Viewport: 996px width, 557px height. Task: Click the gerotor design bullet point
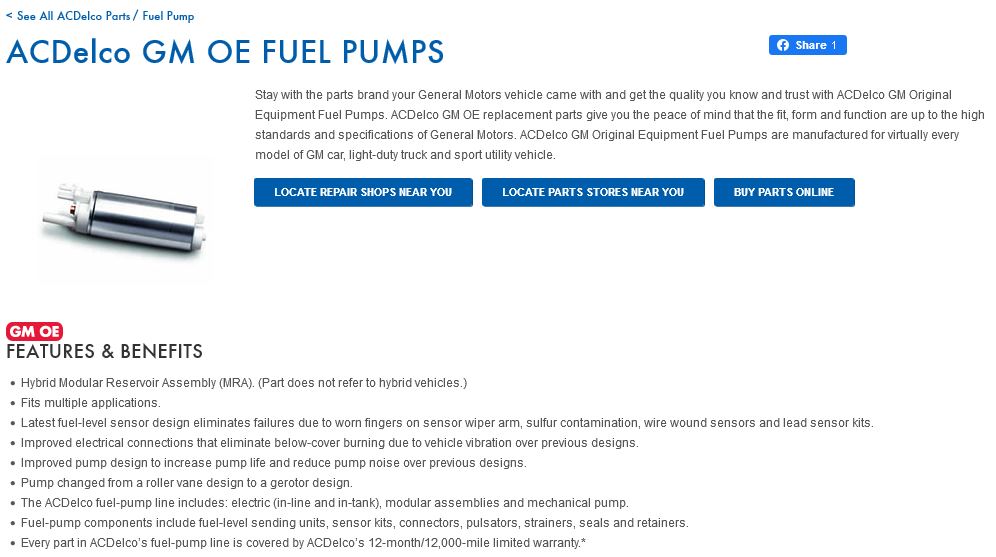pyautogui.click(x=186, y=483)
